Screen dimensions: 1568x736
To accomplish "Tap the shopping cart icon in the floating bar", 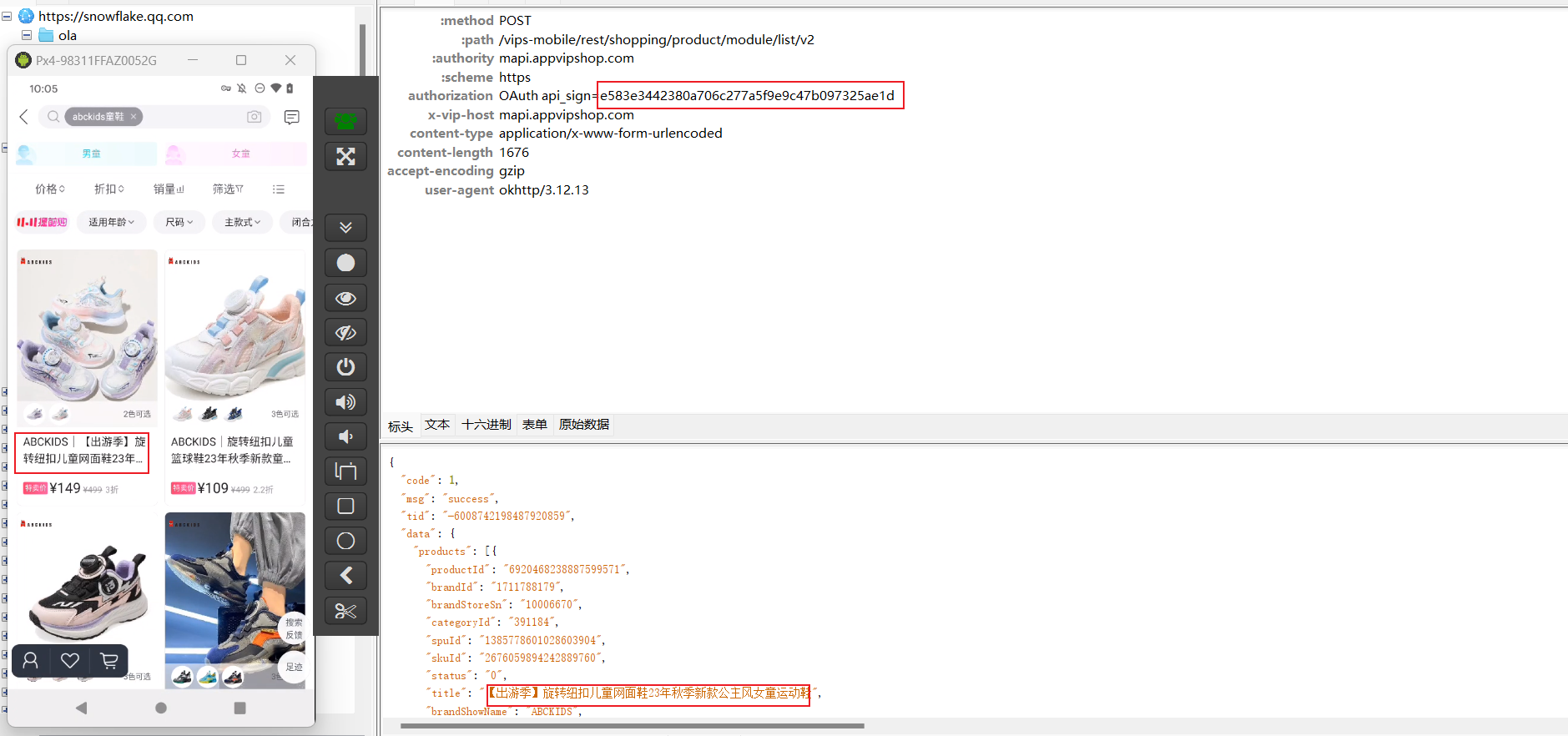I will tap(109, 661).
